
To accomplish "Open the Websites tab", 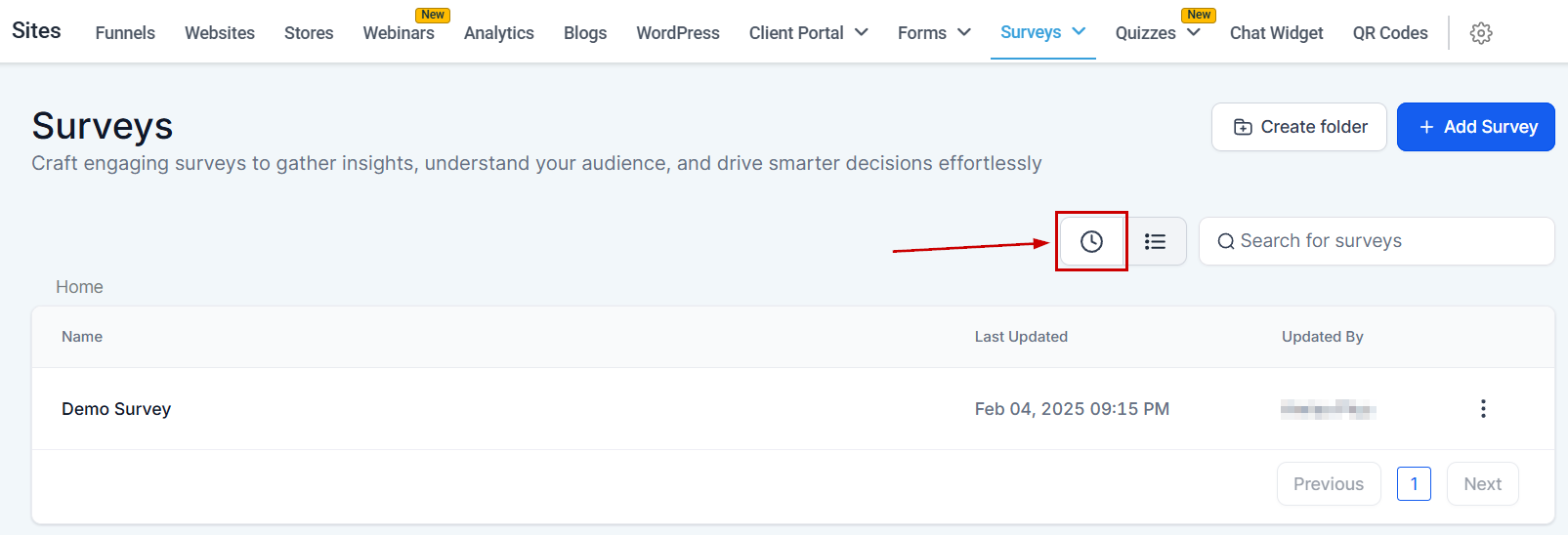I will 220,33.
